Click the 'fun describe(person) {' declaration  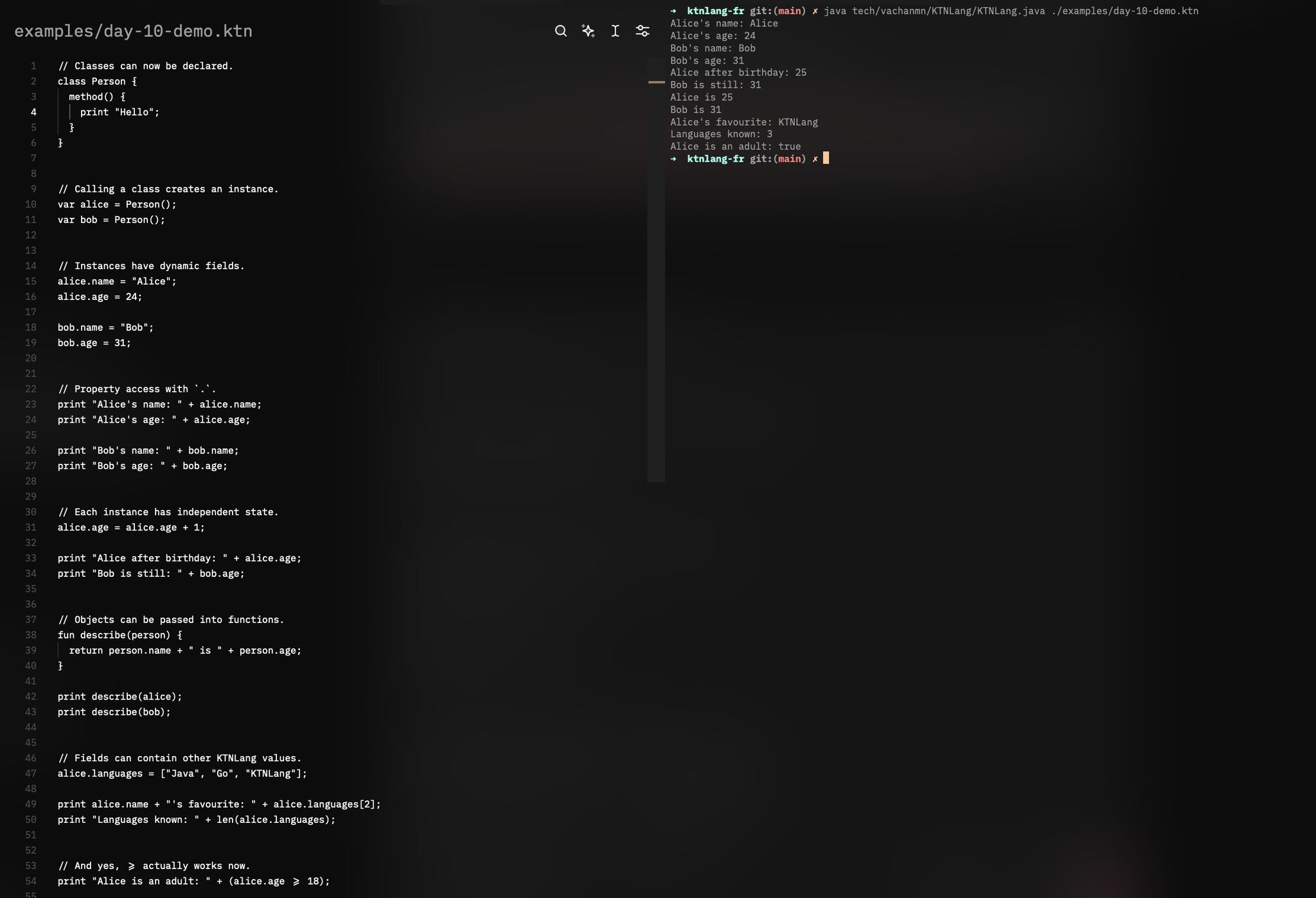pyautogui.click(x=120, y=635)
